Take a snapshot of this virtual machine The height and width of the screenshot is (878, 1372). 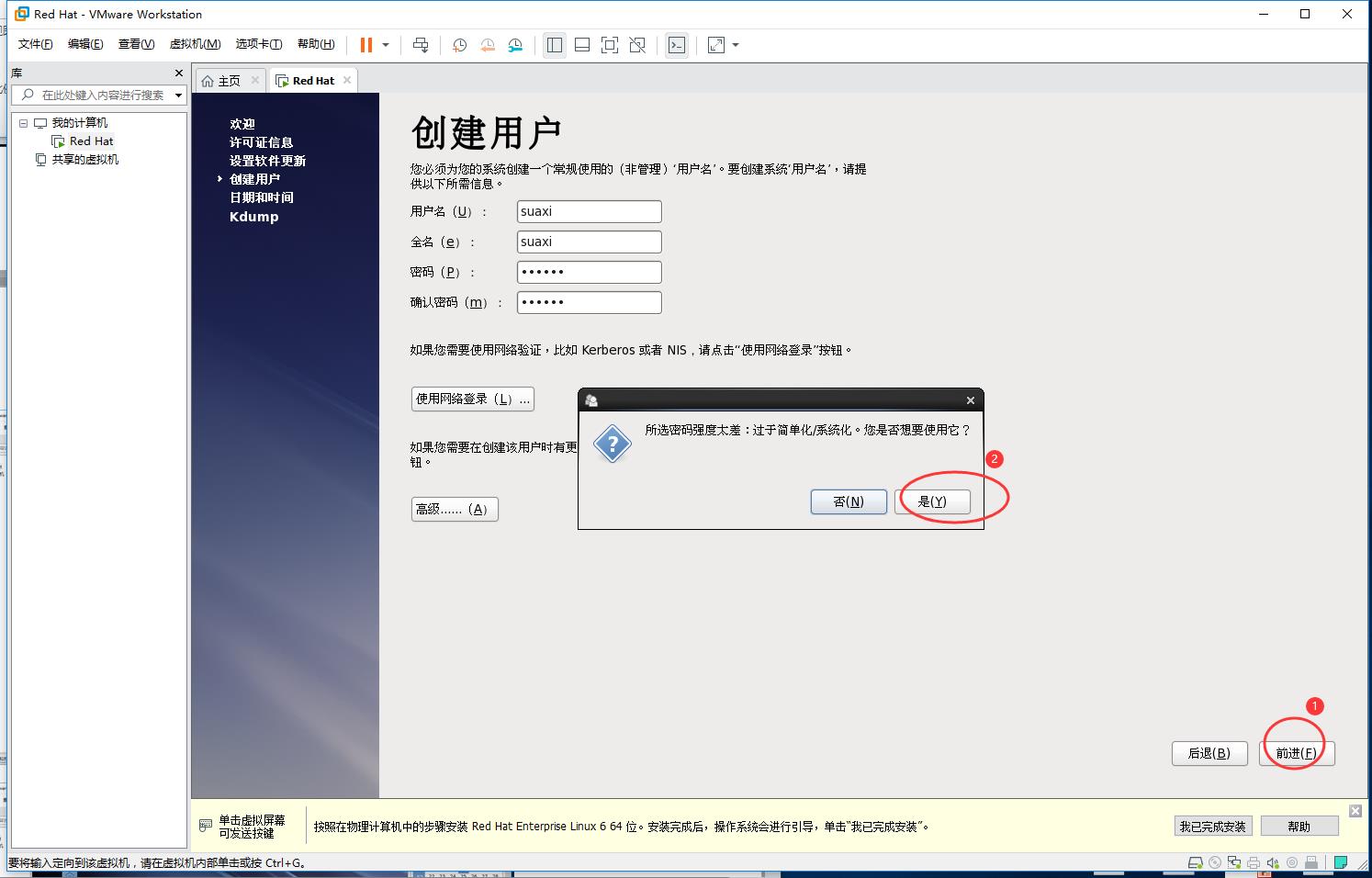click(459, 44)
